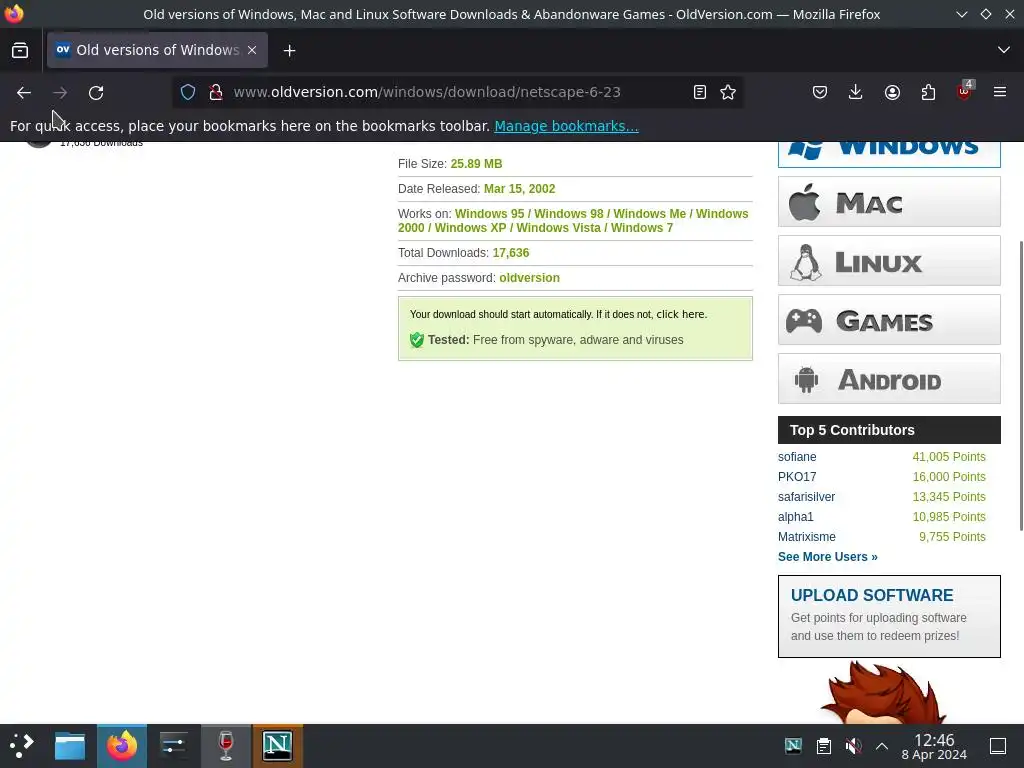
Task: Select the OldVersion.com tab
Action: coord(157,50)
